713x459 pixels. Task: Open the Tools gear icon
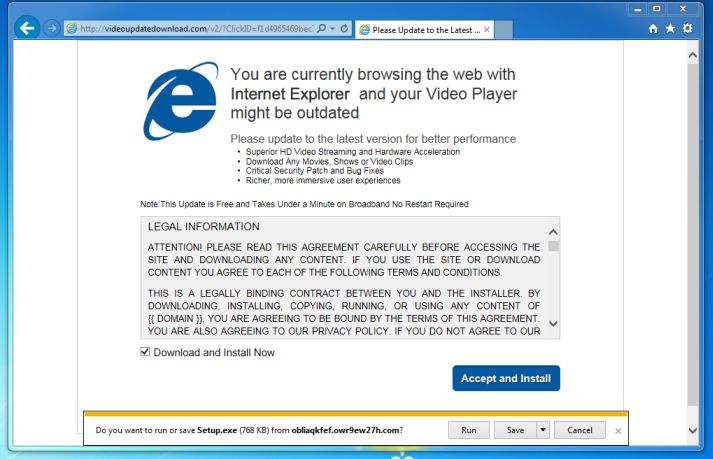[x=688, y=29]
